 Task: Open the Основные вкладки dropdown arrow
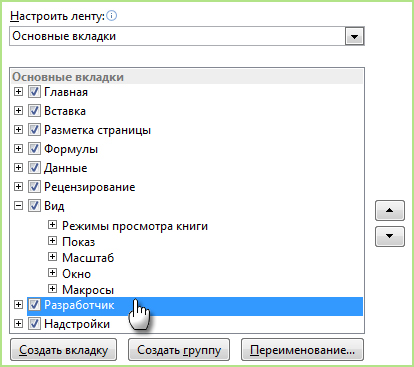click(354, 36)
